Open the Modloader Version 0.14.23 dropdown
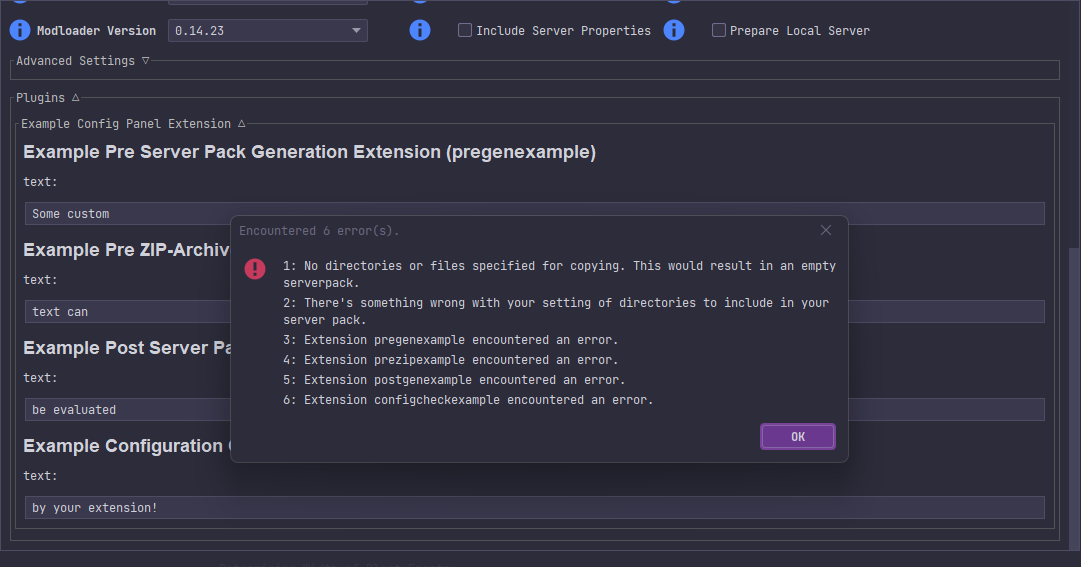 267,31
